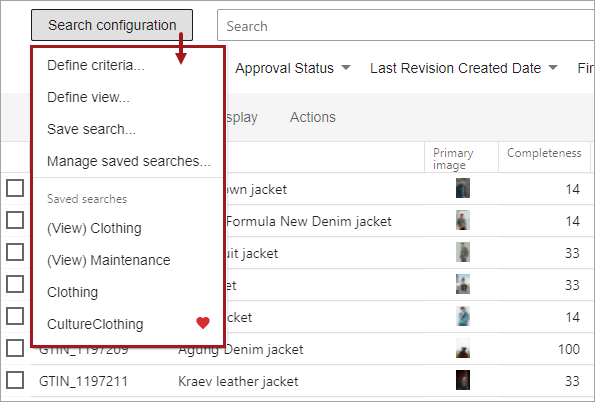Select the checkbox in the first product row
The image size is (595, 402).
[15, 188]
